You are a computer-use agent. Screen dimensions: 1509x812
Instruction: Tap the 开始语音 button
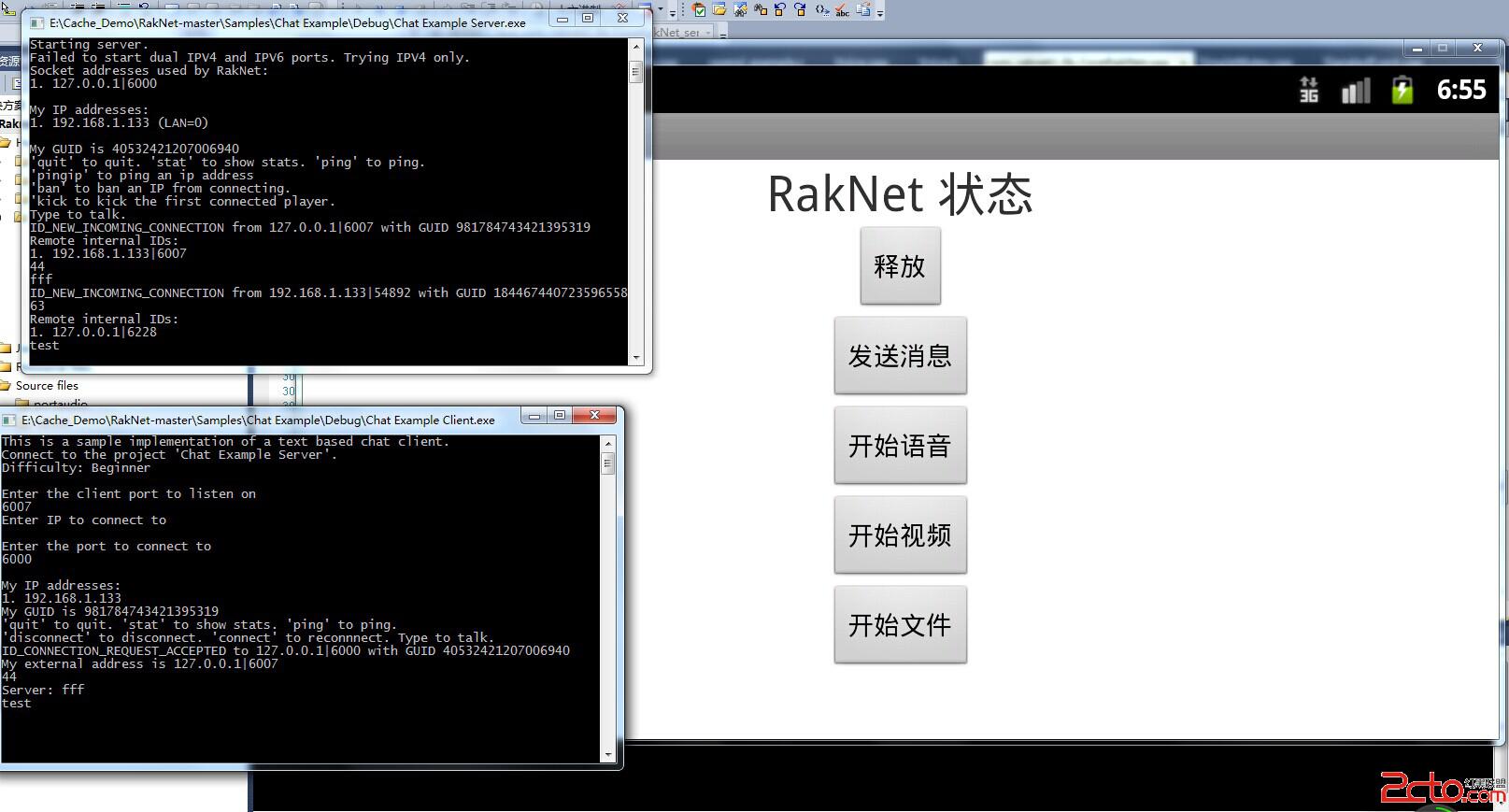(900, 446)
